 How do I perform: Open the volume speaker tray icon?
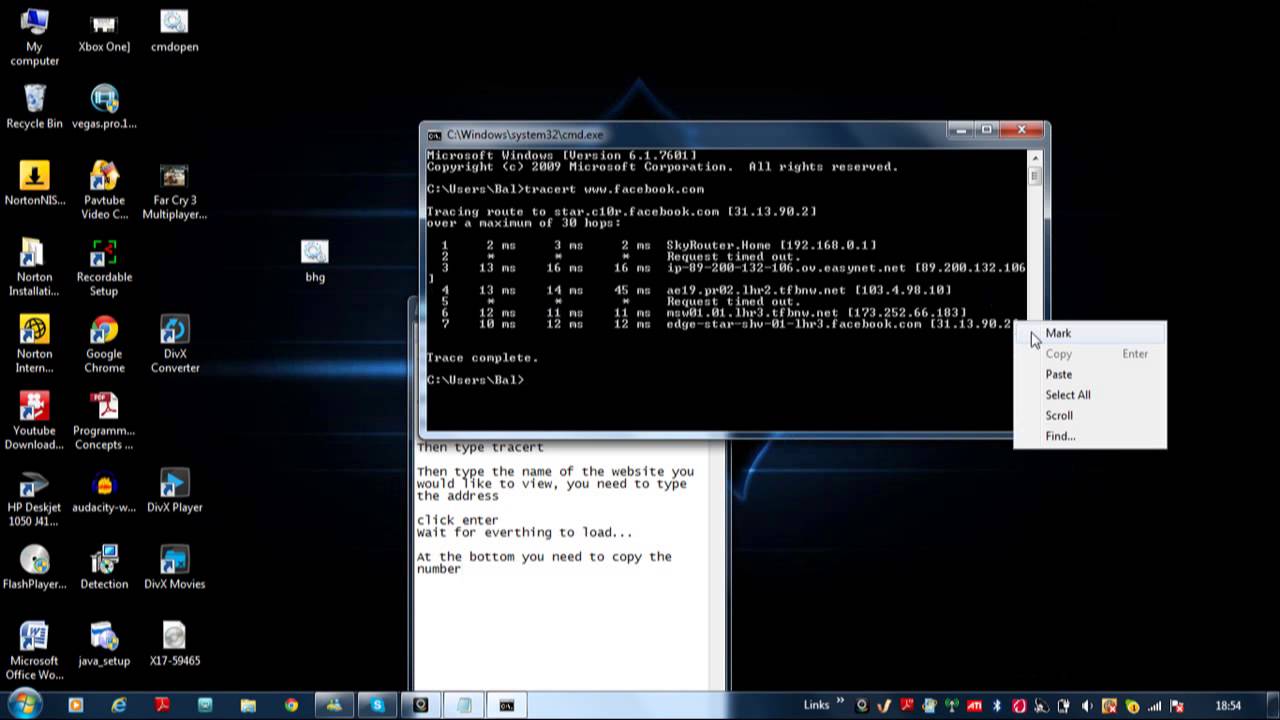tap(1087, 706)
